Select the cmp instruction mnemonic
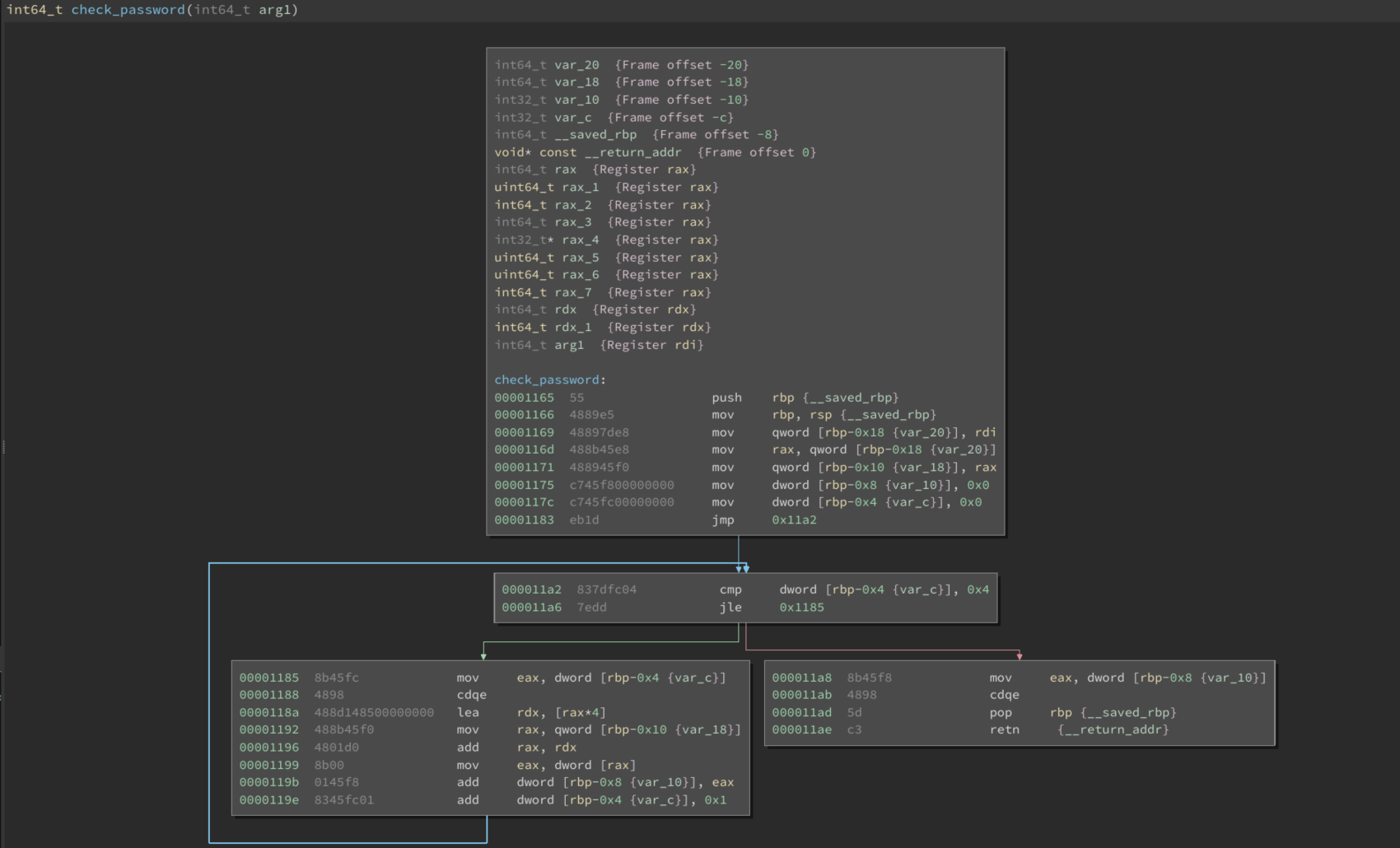Image resolution: width=1400 pixels, height=848 pixels. coord(730,589)
